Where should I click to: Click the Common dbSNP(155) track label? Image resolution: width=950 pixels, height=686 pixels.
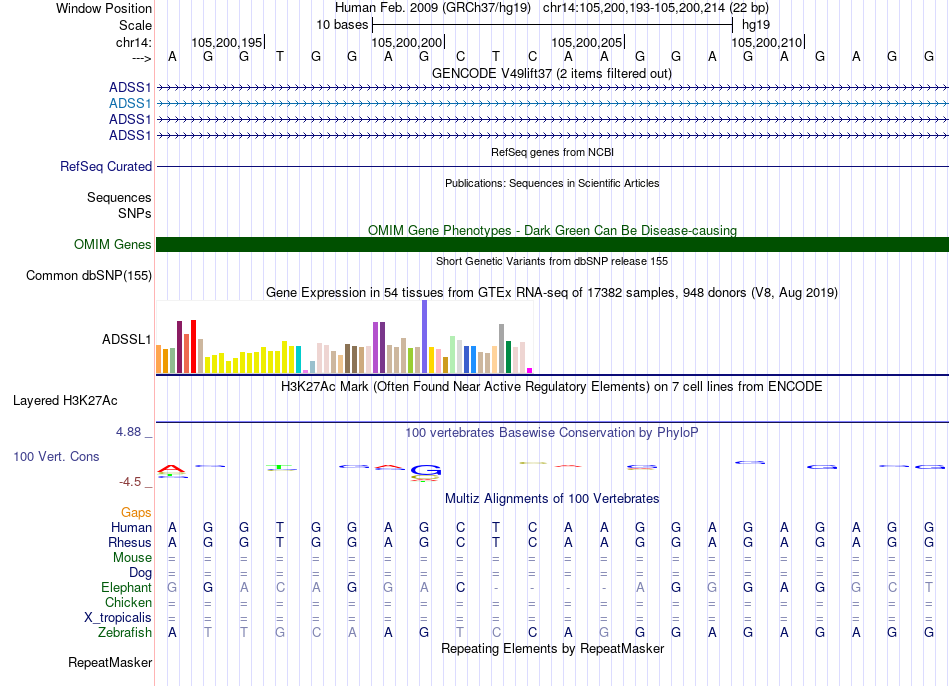pyautogui.click(x=89, y=276)
